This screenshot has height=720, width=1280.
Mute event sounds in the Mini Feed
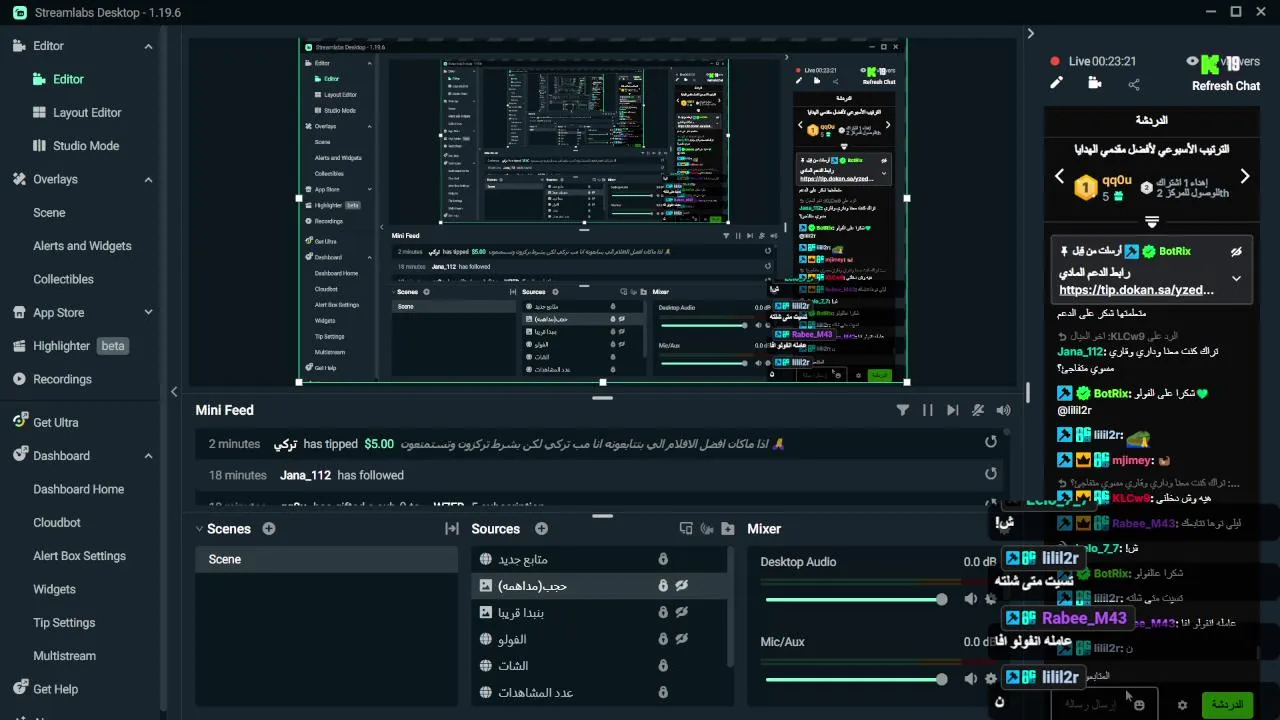(978, 410)
